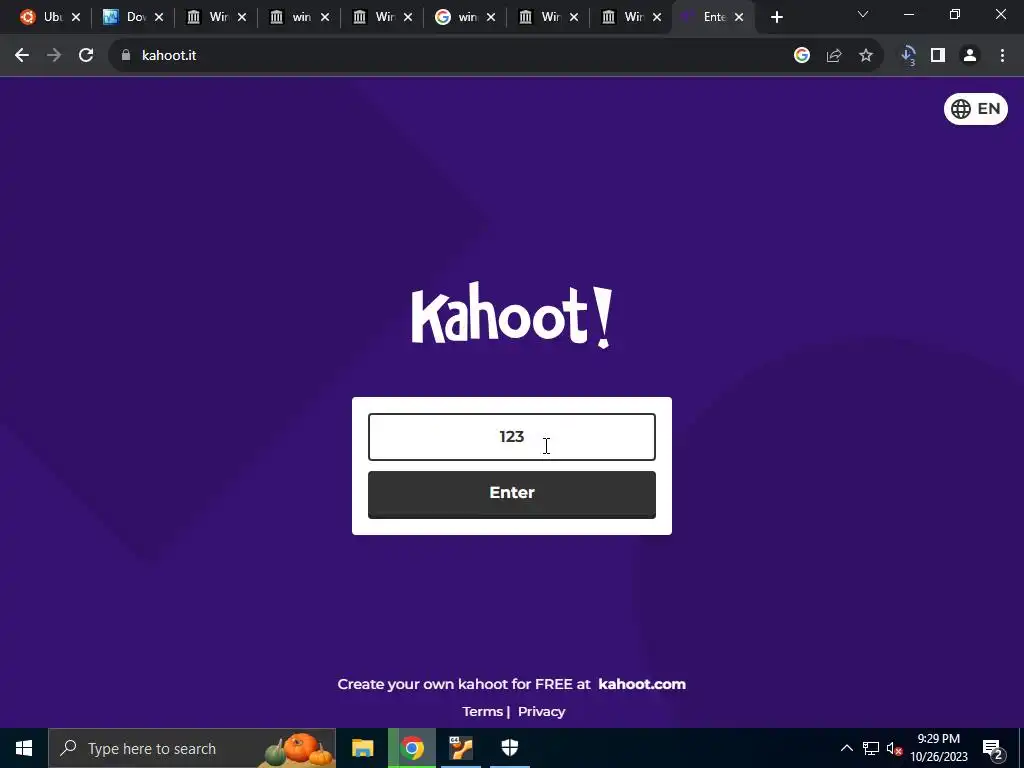1024x768 pixels.
Task: Go forward with the browser forward arrow
Action: click(x=54, y=56)
